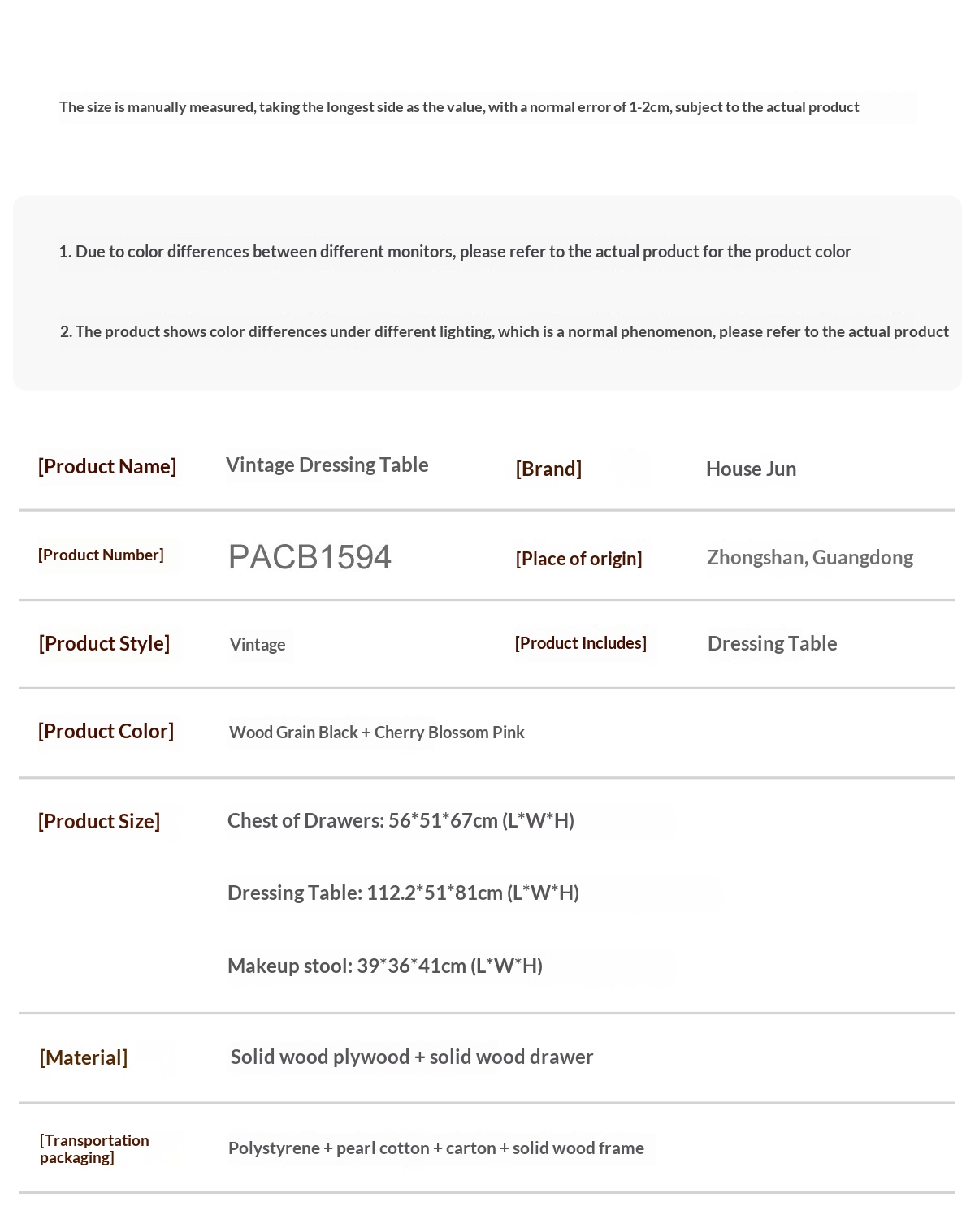Click the [Product Name] label
This screenshot has width=975, height=1232.
pyautogui.click(x=107, y=467)
